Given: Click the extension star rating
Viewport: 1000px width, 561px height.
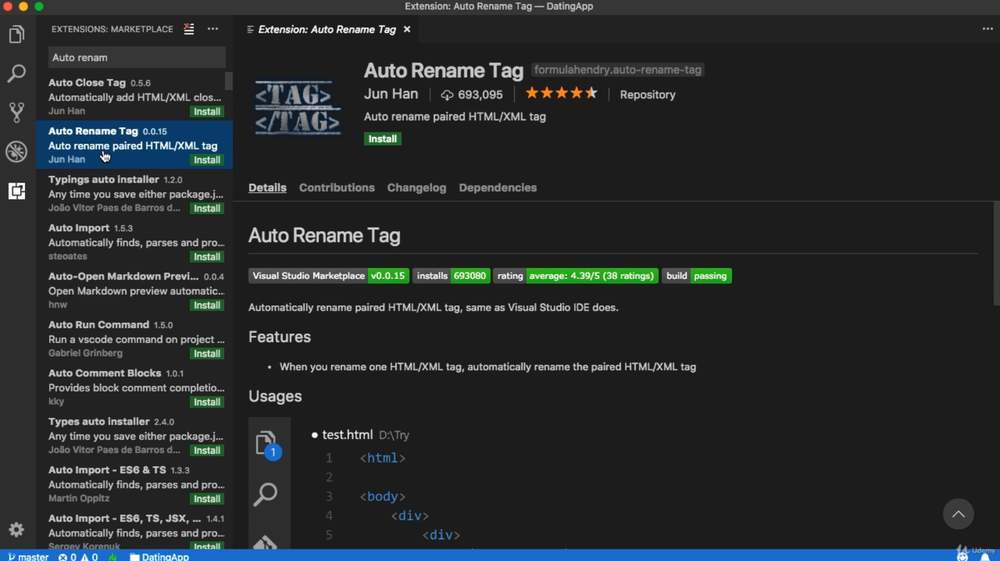Looking at the screenshot, I should coord(561,94).
